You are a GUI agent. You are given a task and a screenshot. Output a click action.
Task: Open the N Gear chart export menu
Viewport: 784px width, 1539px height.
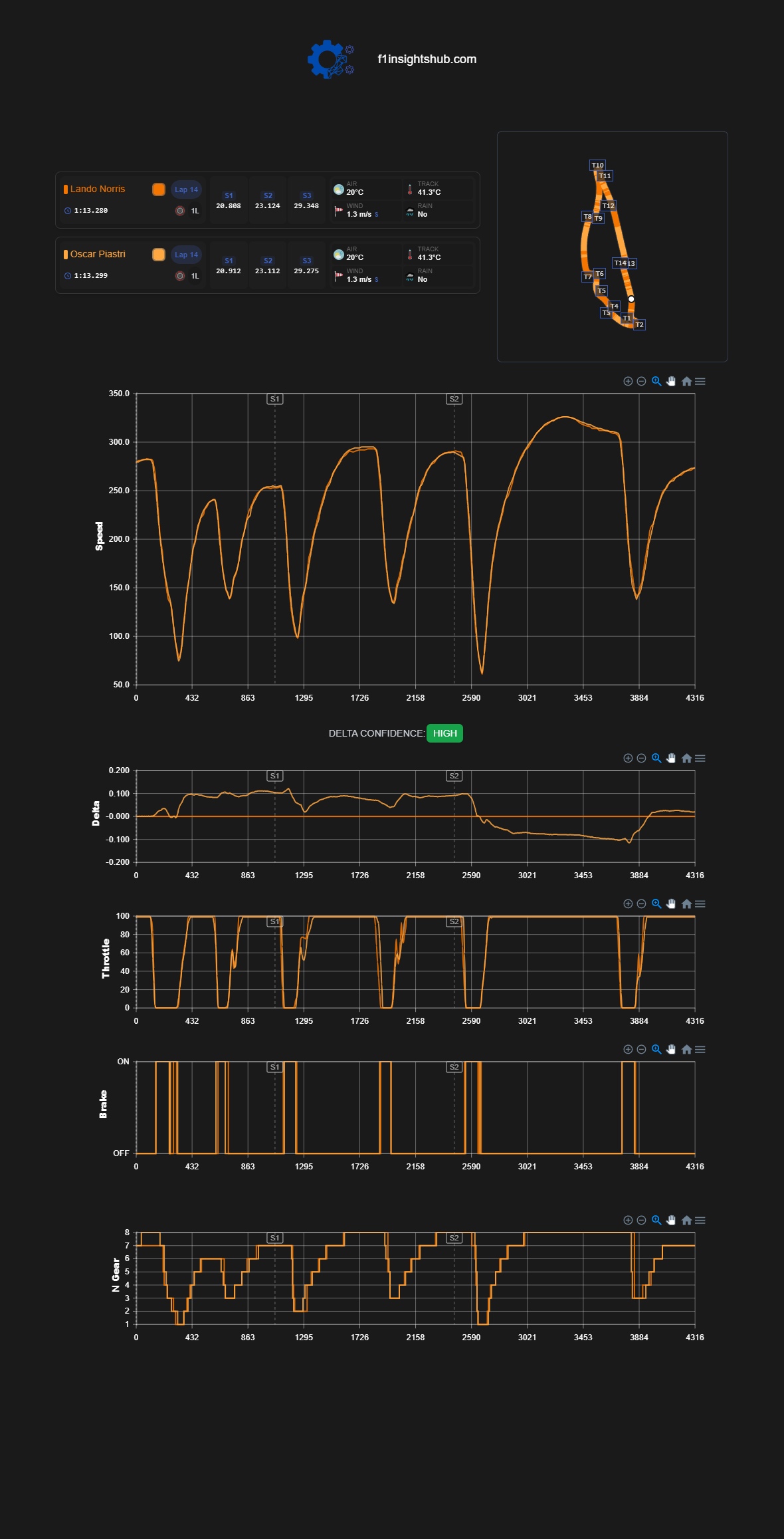[x=700, y=1220]
